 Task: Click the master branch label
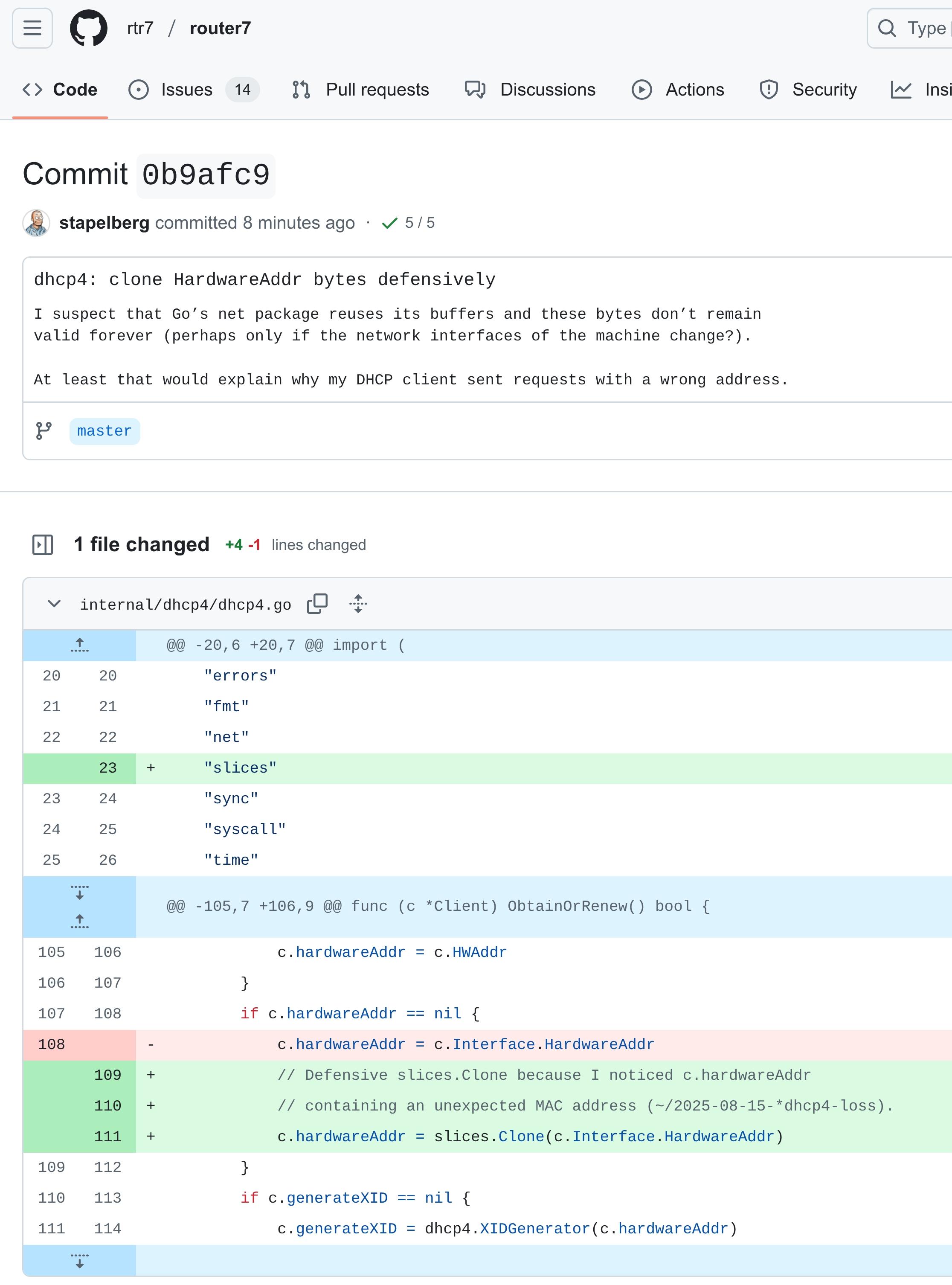[104, 431]
